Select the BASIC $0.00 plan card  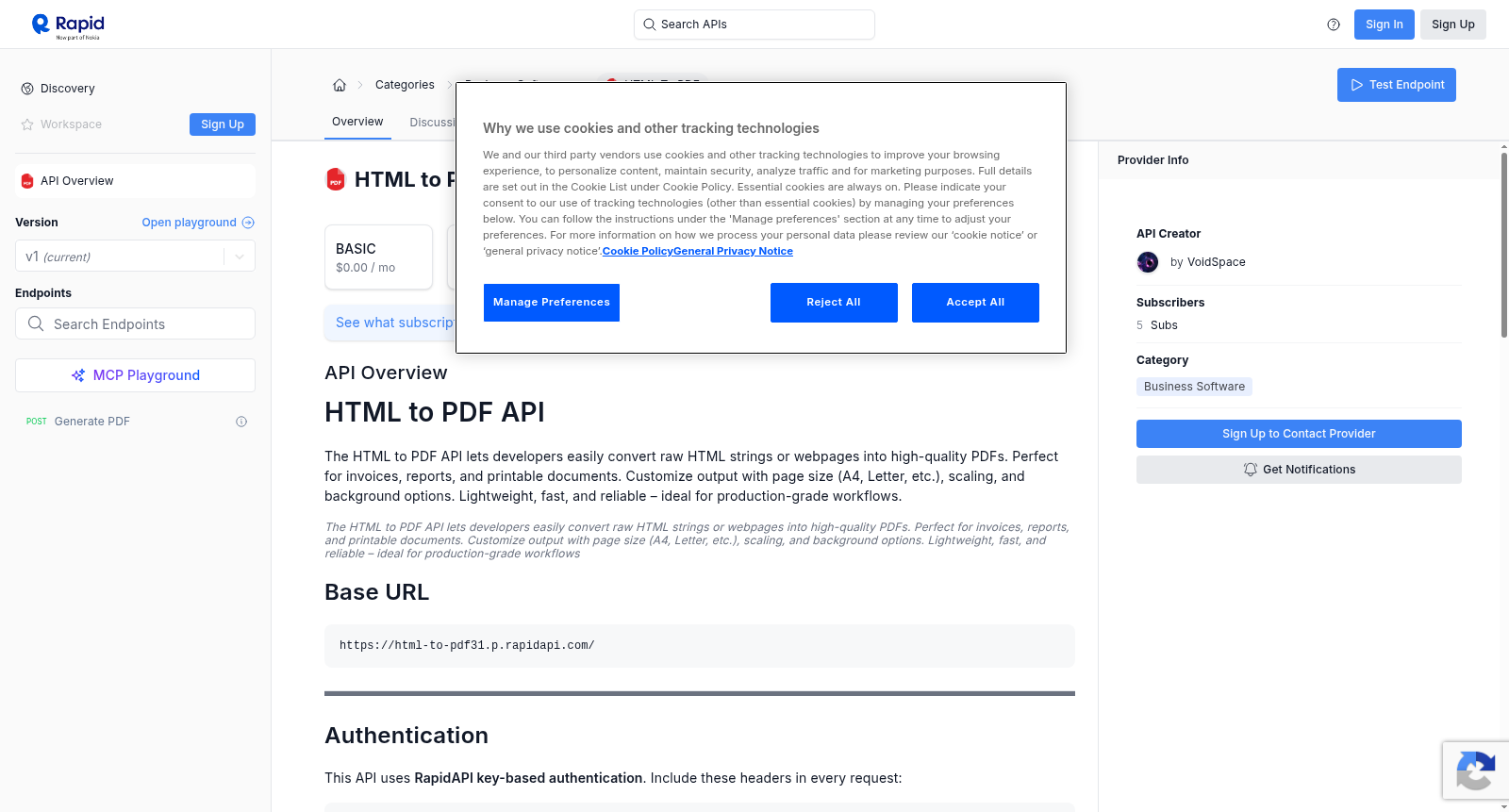378,257
